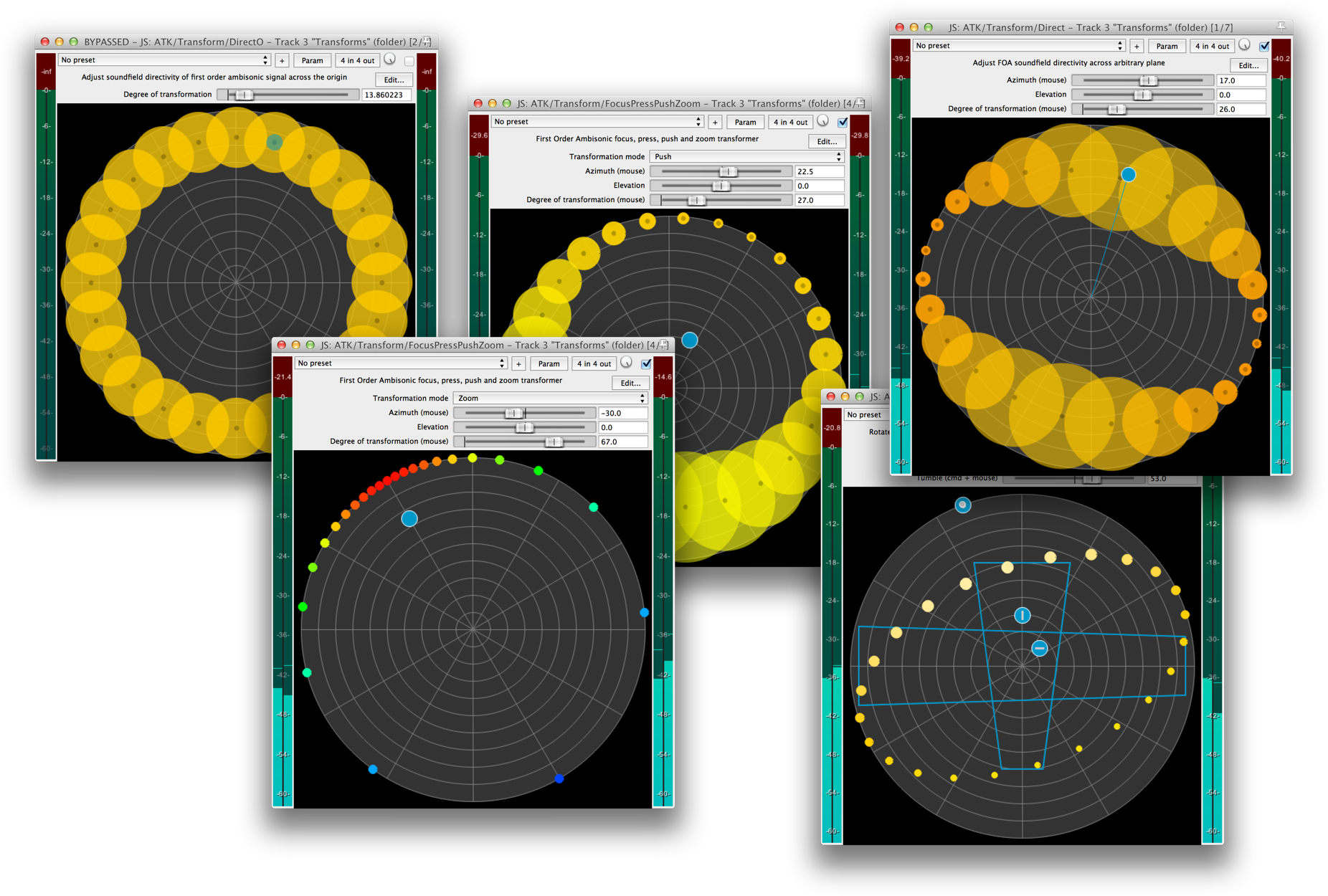Open the Param menu in the DirectO window
Image resolution: width=1328 pixels, height=896 pixels.
[312, 60]
